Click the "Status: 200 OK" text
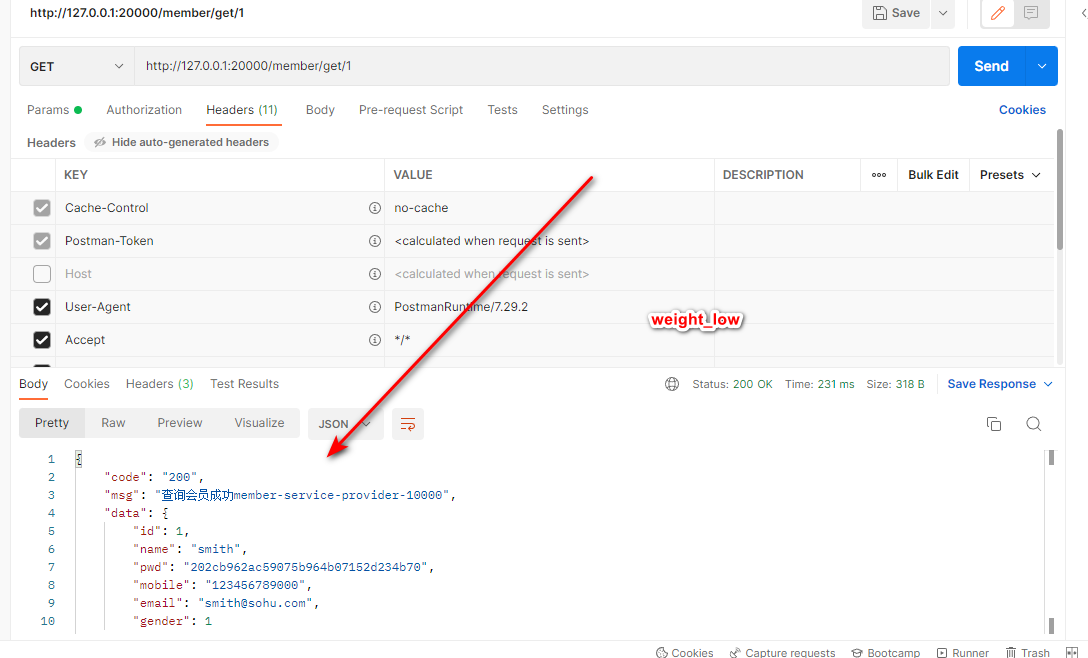 732,385
